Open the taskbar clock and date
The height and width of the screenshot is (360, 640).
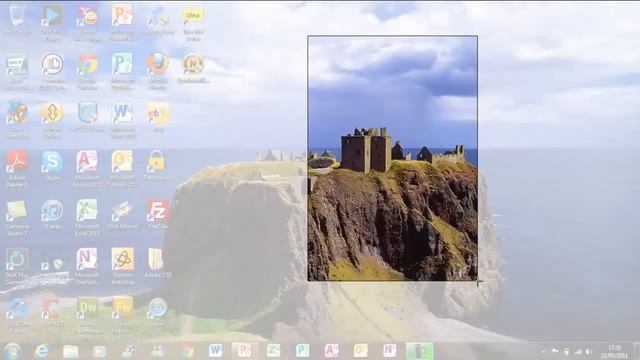pos(614,351)
